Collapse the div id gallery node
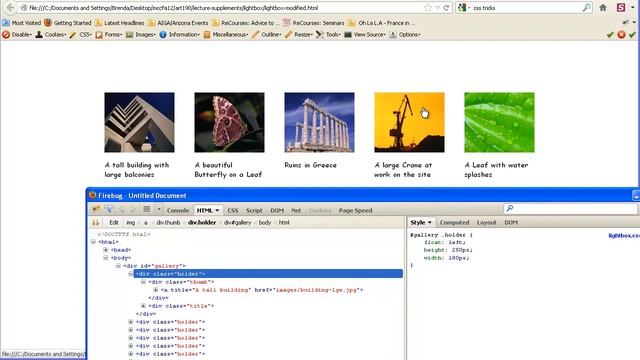640x360 pixels. pos(118,266)
